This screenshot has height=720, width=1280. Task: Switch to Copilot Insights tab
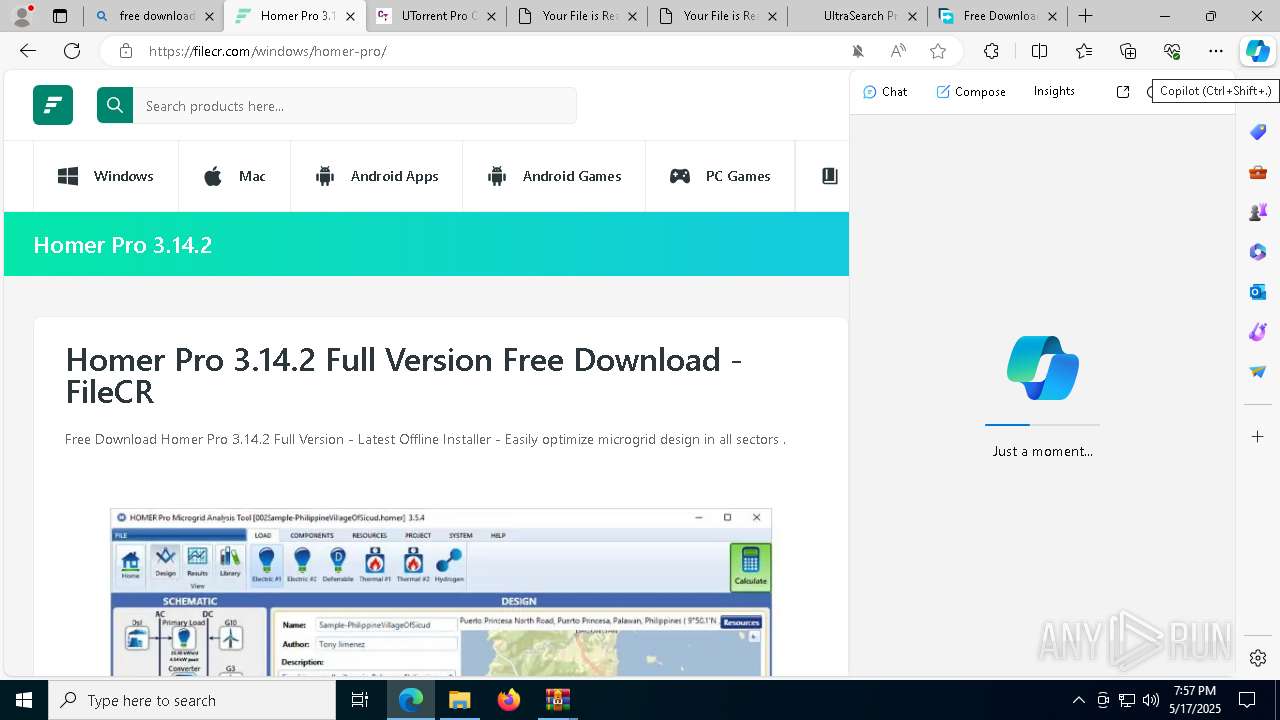[1054, 91]
